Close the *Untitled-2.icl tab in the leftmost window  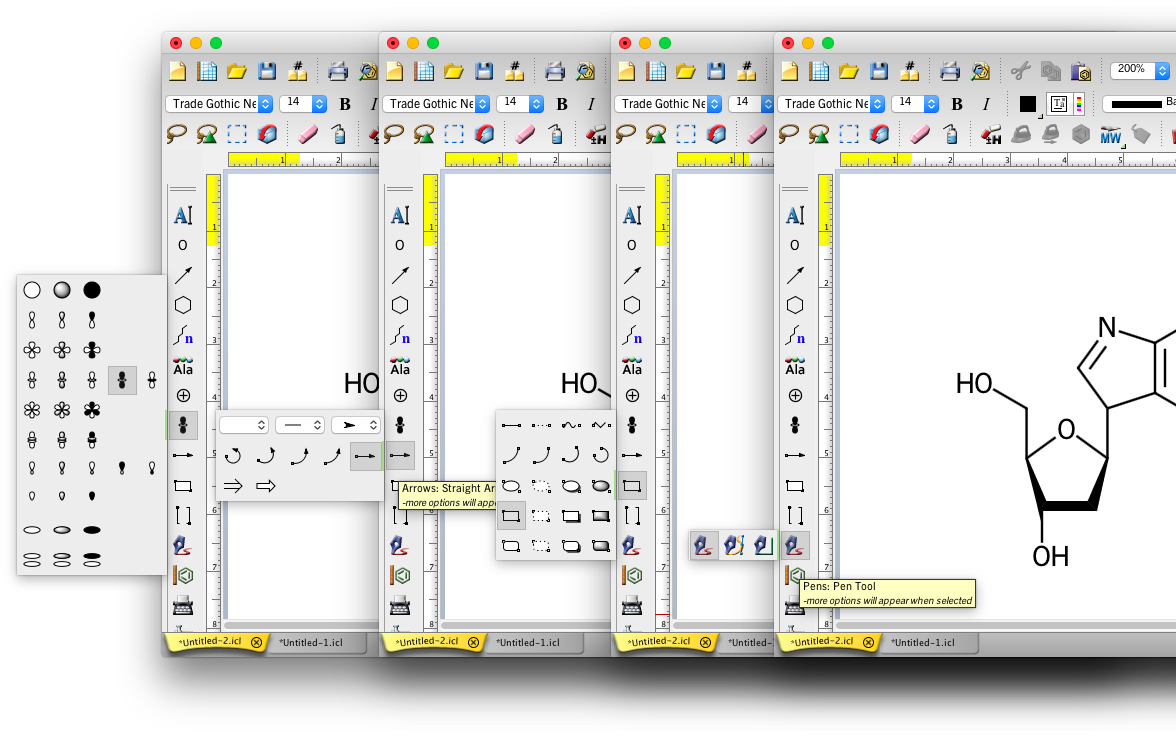tap(256, 643)
